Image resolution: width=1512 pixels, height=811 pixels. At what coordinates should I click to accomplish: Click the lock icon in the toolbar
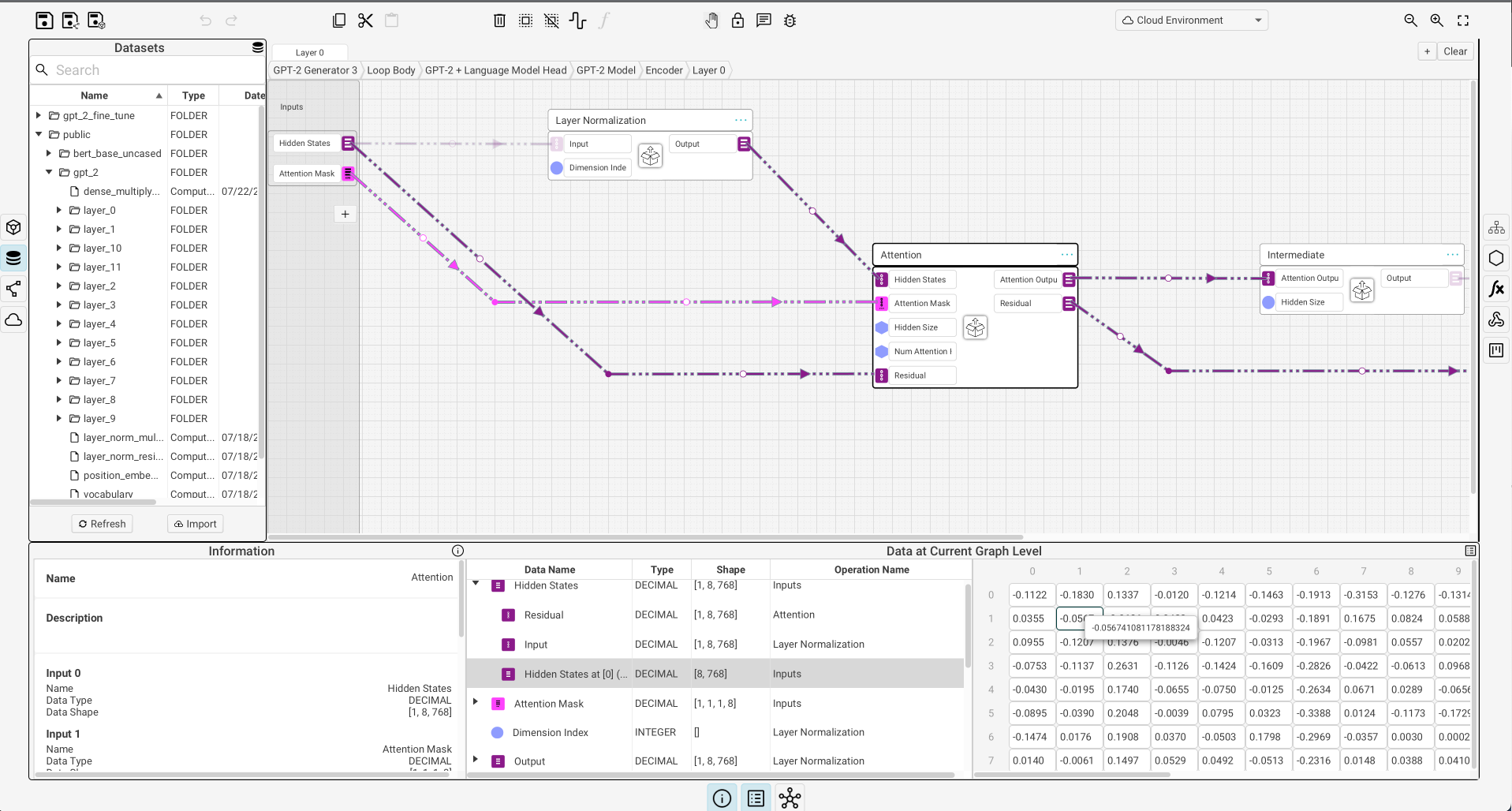737,21
